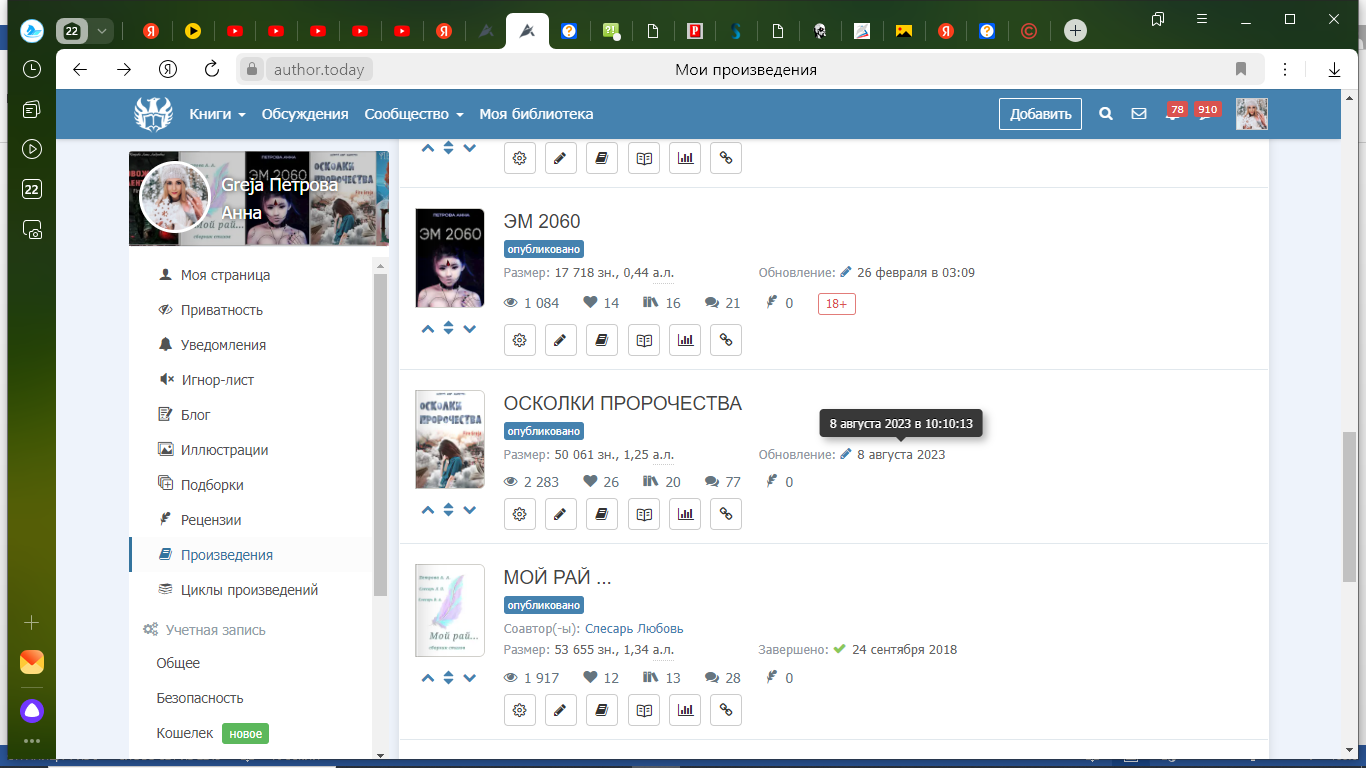1366x768 pixels.
Task: Open the reader icon for ЭМ 2060
Action: pos(644,340)
